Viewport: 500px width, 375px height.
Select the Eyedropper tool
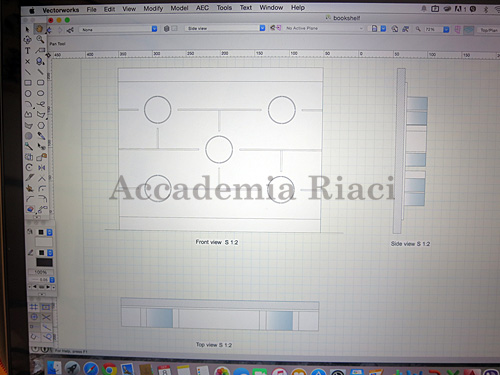coord(41,136)
